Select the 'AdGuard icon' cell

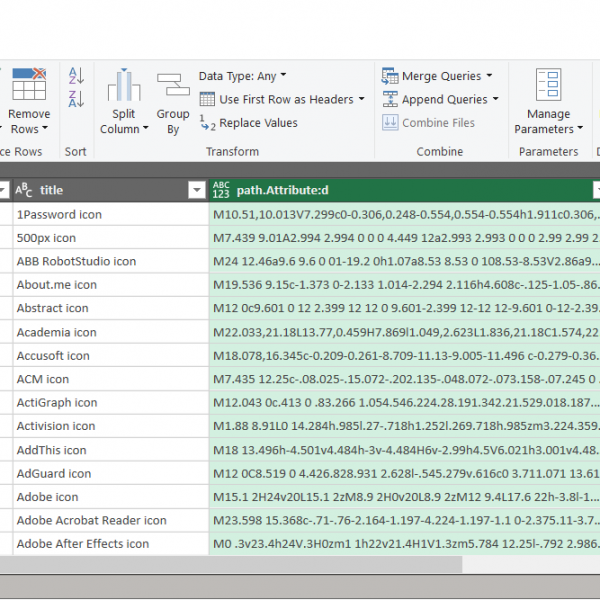[111, 473]
